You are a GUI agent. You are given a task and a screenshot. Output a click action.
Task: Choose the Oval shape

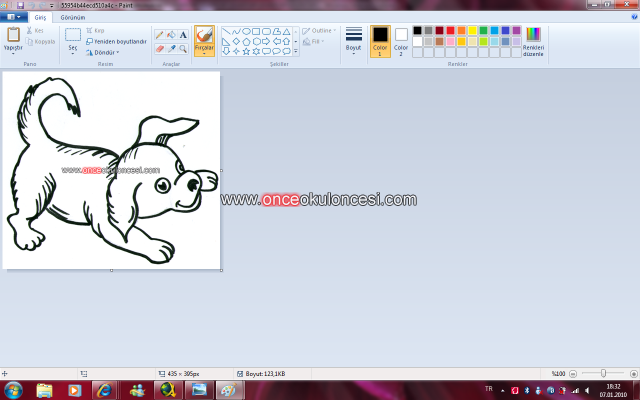[246, 31]
